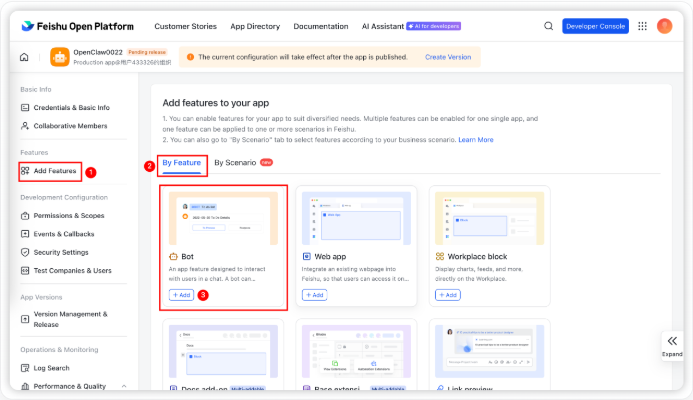The width and height of the screenshot is (693, 400).
Task: Click the Feishu Open Platform logo
Action: [77, 27]
